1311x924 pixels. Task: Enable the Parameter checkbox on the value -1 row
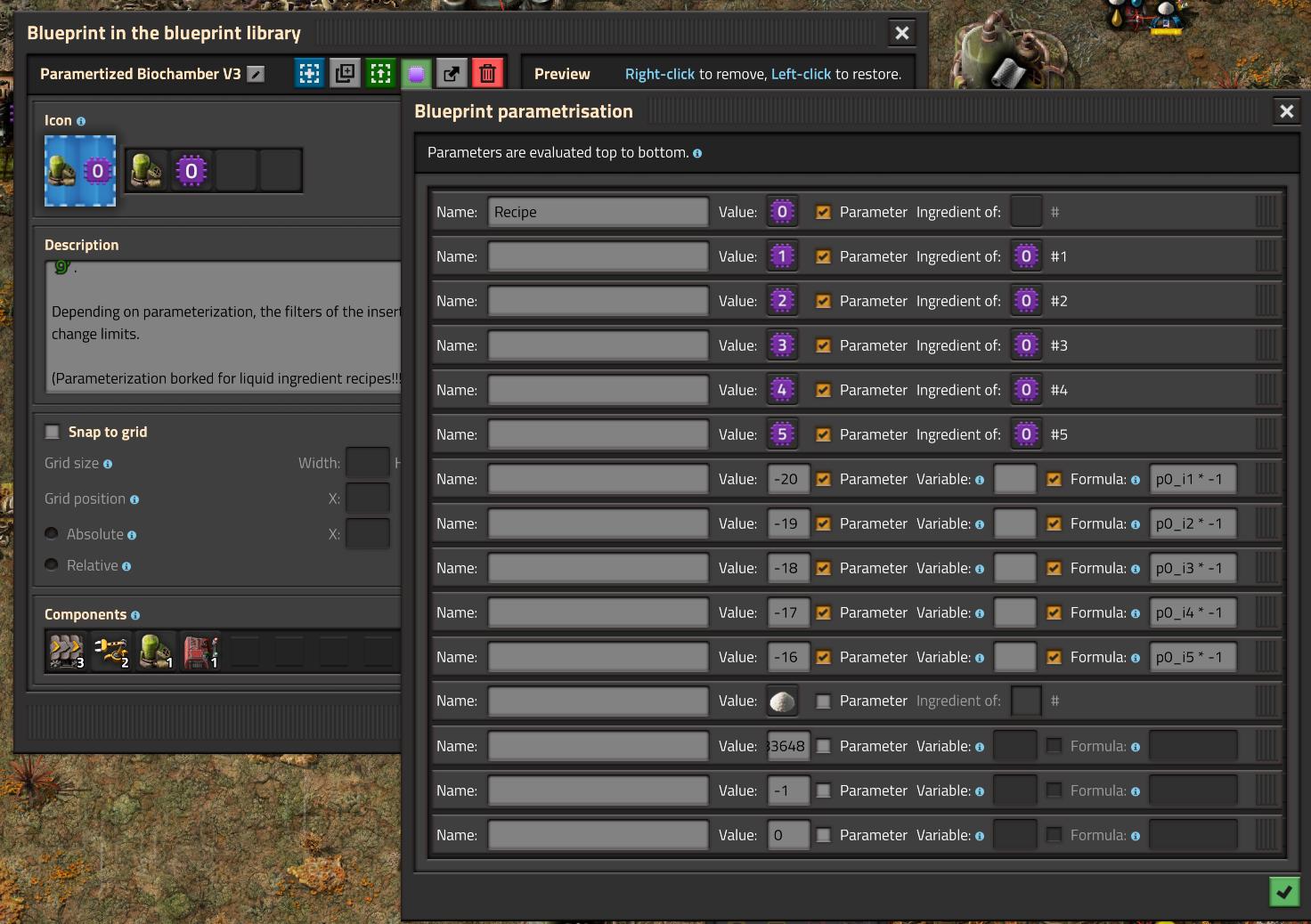point(824,790)
